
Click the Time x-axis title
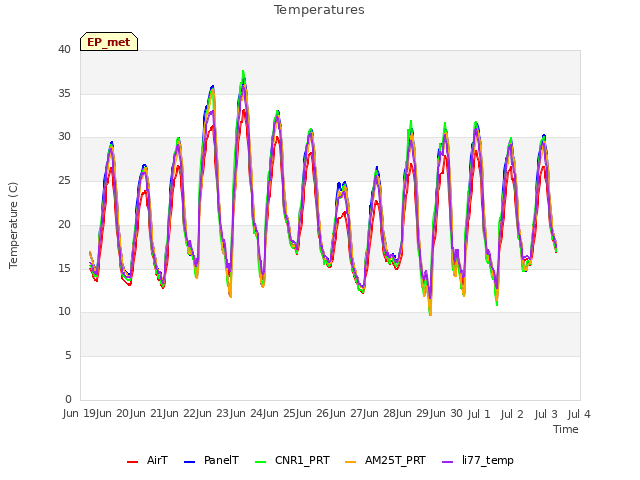tap(566, 429)
